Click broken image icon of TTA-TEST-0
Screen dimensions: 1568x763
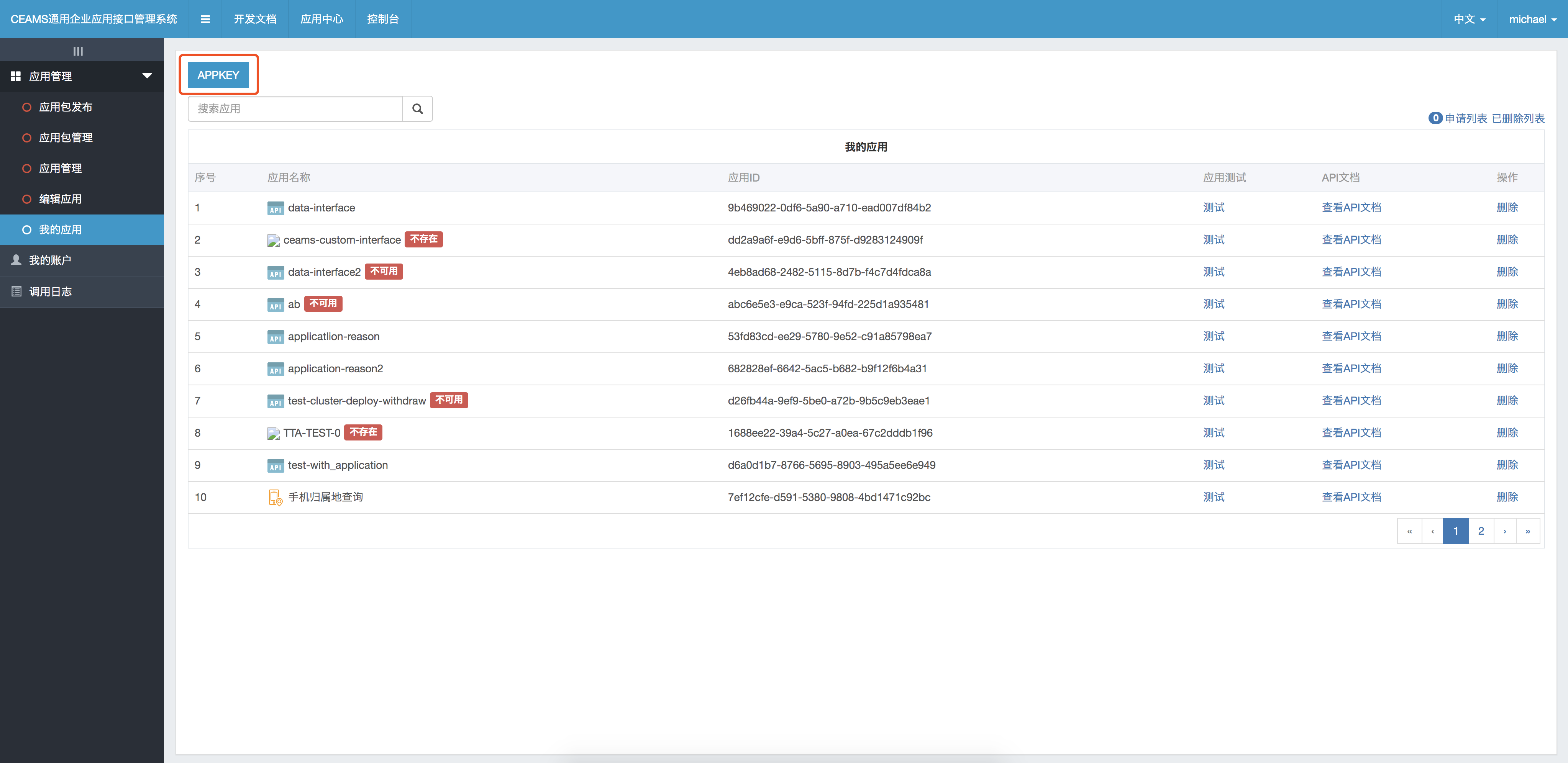[x=273, y=433]
